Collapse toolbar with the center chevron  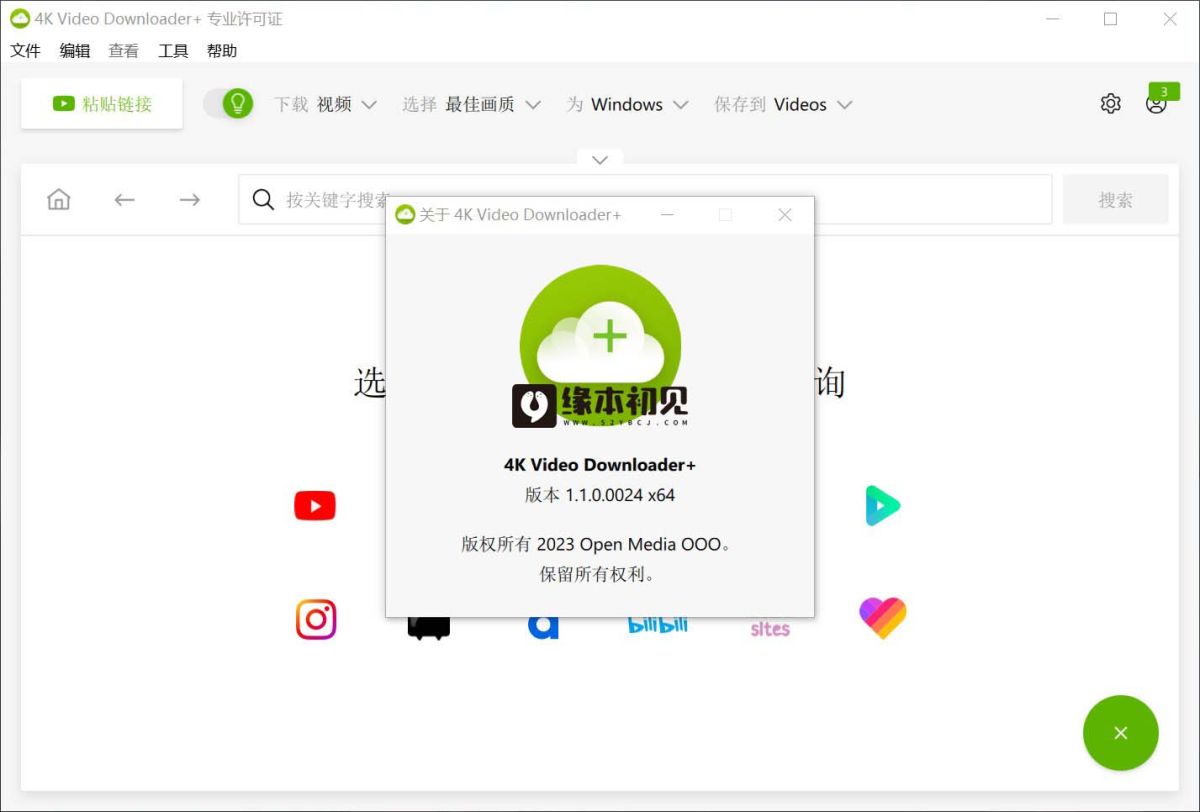point(600,159)
